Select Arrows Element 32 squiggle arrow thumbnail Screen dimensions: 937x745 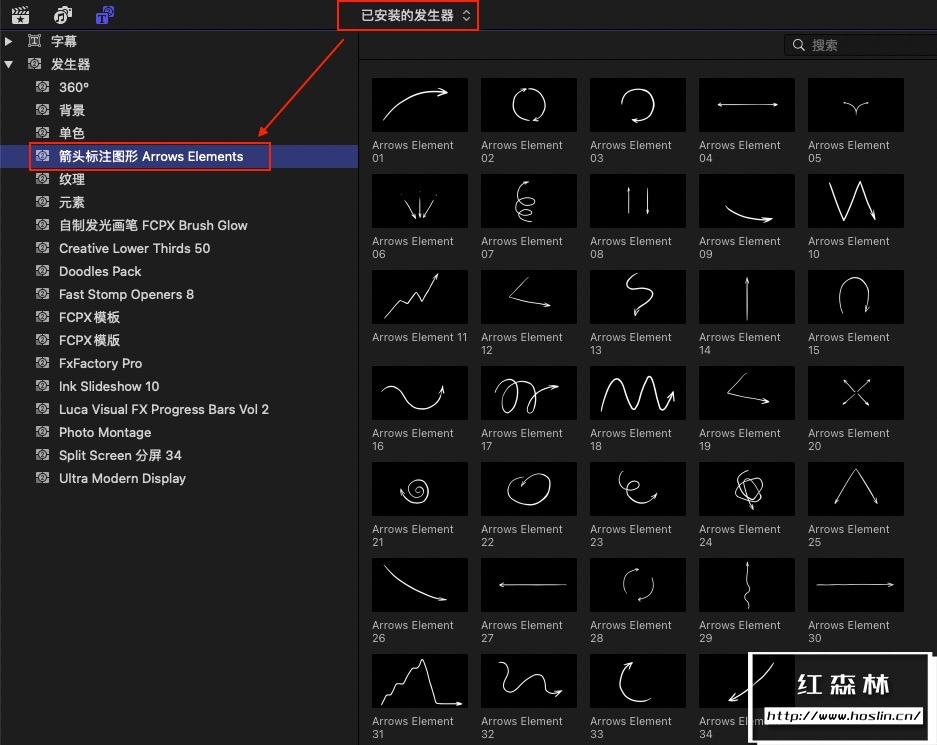coord(529,681)
